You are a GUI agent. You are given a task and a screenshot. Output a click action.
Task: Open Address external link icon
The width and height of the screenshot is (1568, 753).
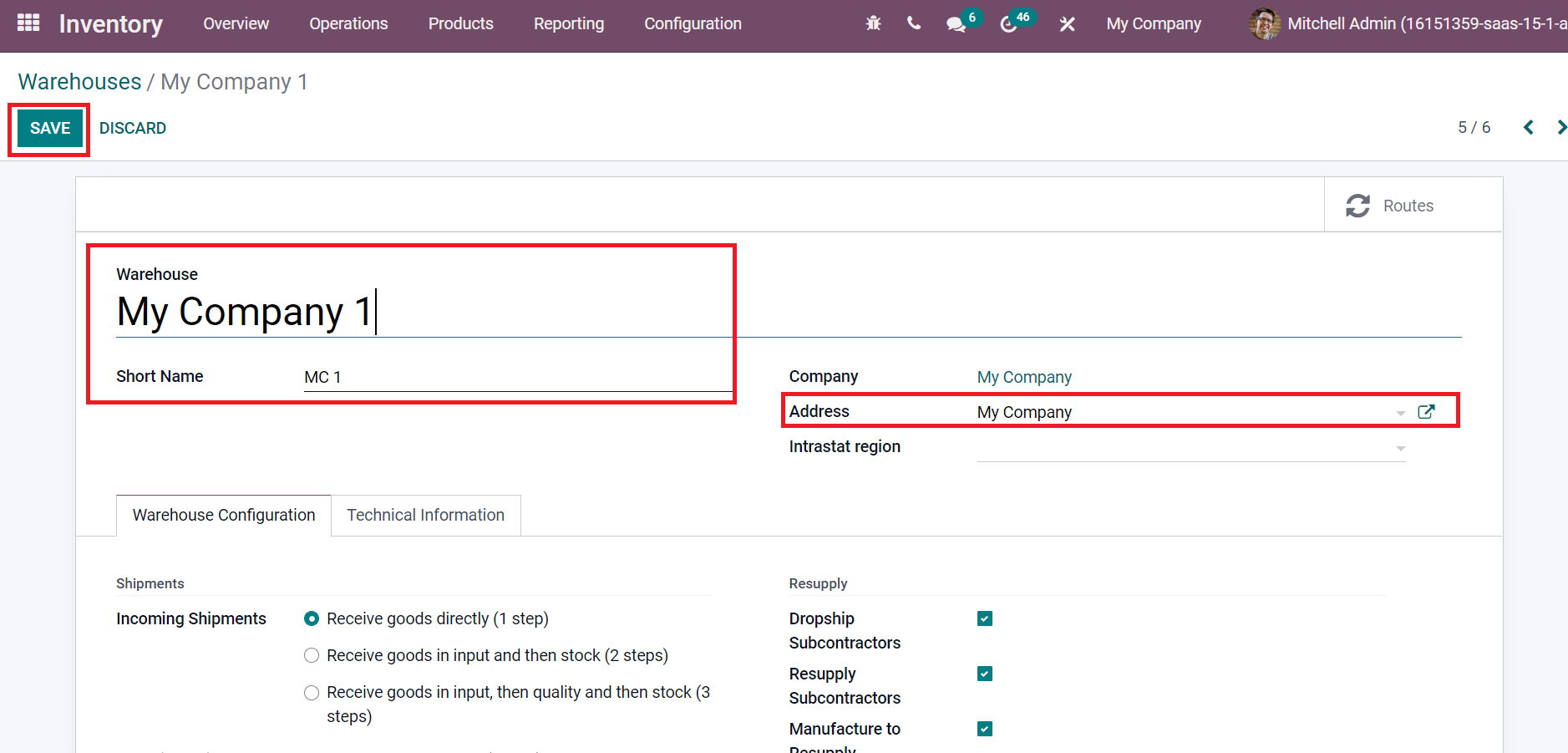click(x=1426, y=411)
